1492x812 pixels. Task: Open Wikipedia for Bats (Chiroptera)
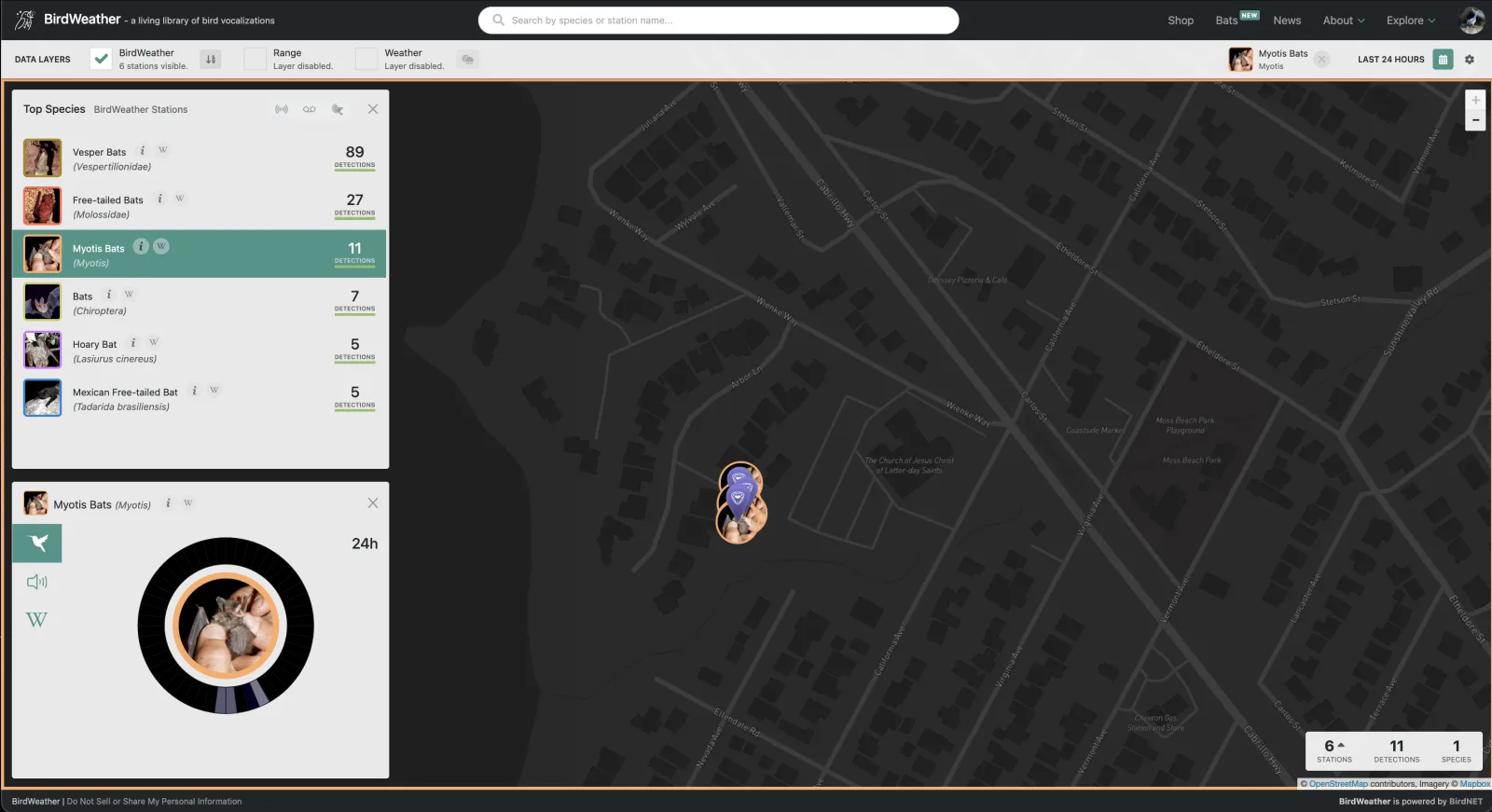[129, 295]
